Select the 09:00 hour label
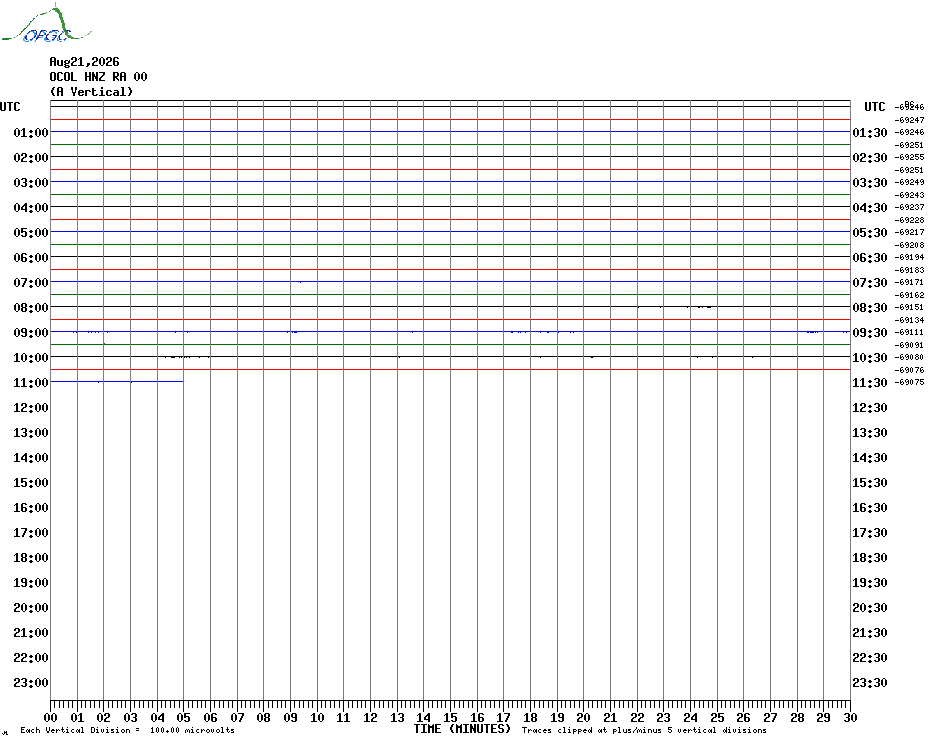Screen dimensions: 930x744 coord(31,332)
